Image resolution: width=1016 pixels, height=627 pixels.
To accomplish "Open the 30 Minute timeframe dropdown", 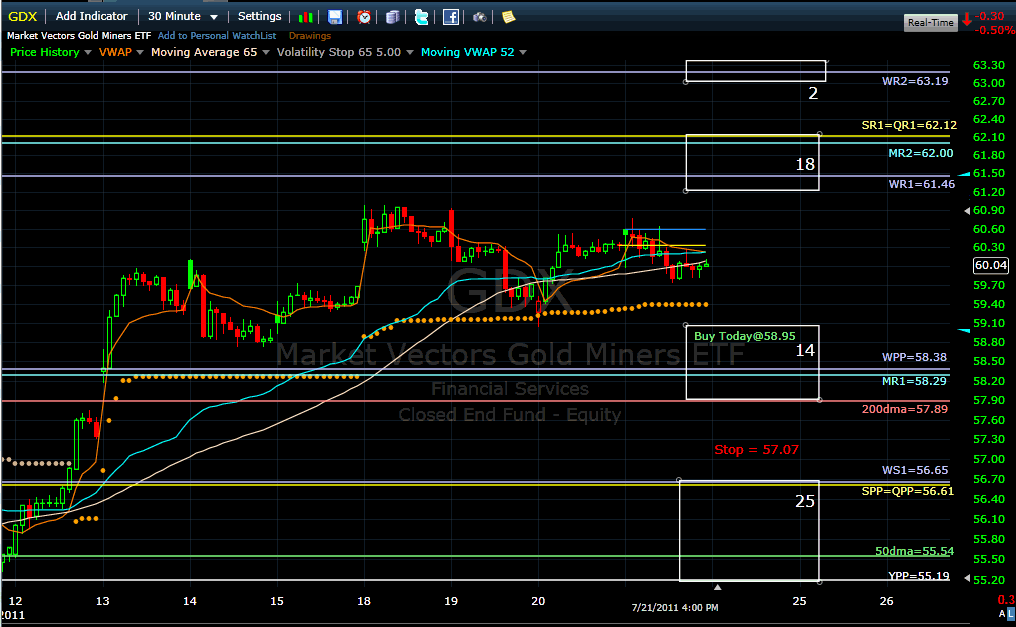I will pos(183,16).
